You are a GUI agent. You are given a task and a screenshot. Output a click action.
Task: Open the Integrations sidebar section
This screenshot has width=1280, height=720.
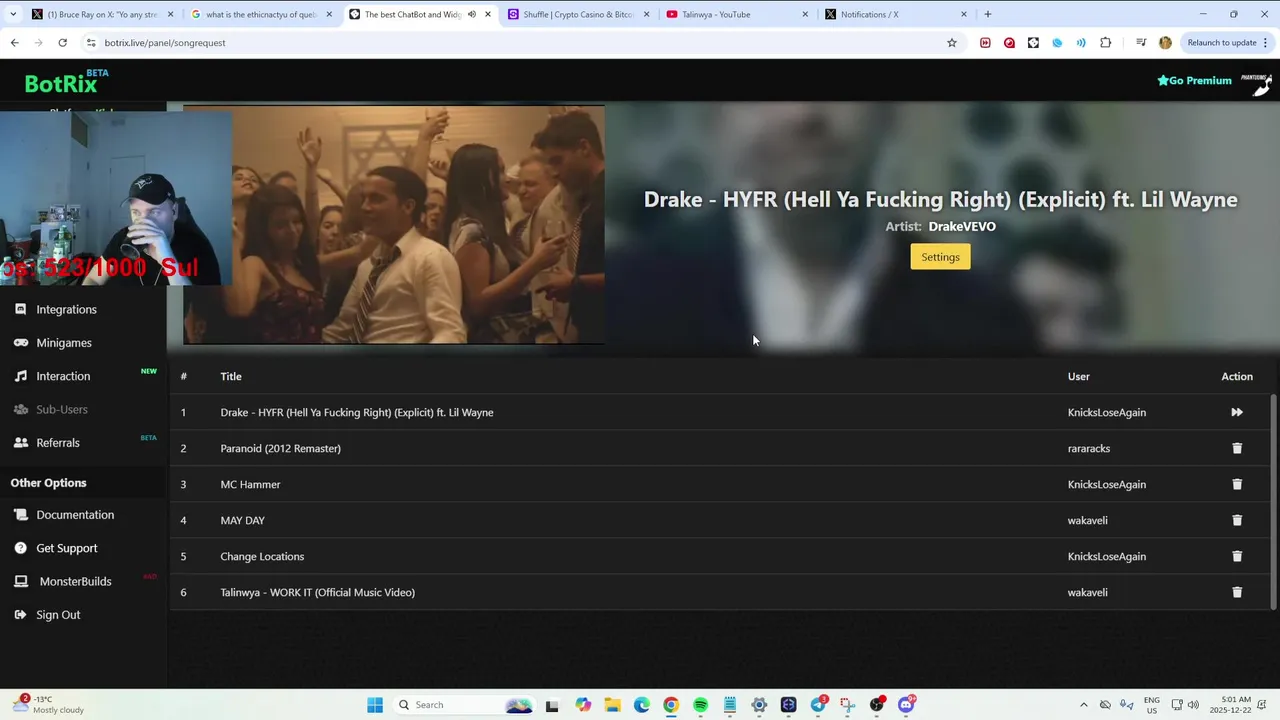click(x=66, y=309)
